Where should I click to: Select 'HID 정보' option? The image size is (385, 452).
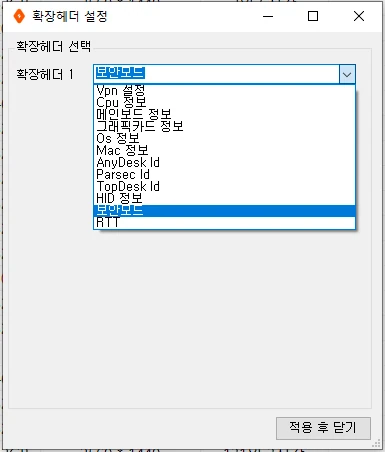[224, 198]
